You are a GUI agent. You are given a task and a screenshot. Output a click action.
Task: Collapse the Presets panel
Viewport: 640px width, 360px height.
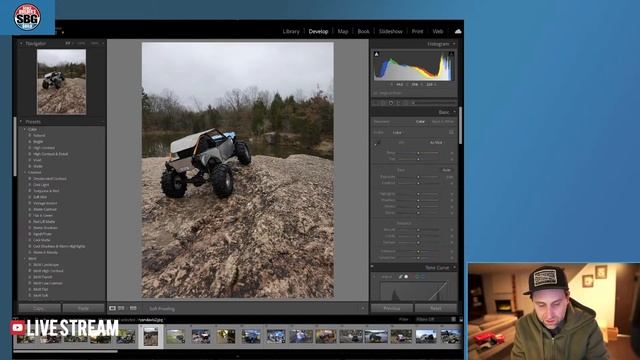(x=21, y=122)
